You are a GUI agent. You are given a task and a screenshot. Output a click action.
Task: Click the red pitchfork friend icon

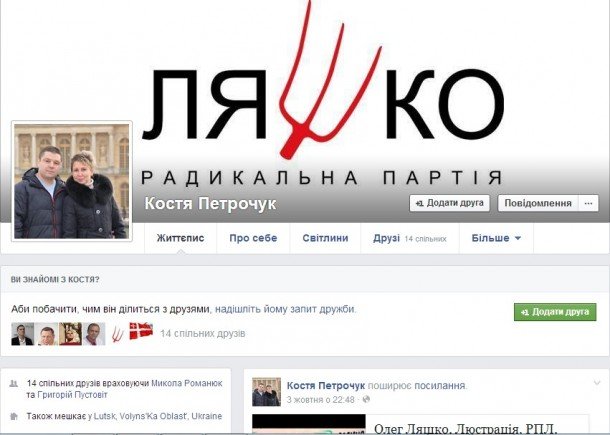tap(117, 334)
